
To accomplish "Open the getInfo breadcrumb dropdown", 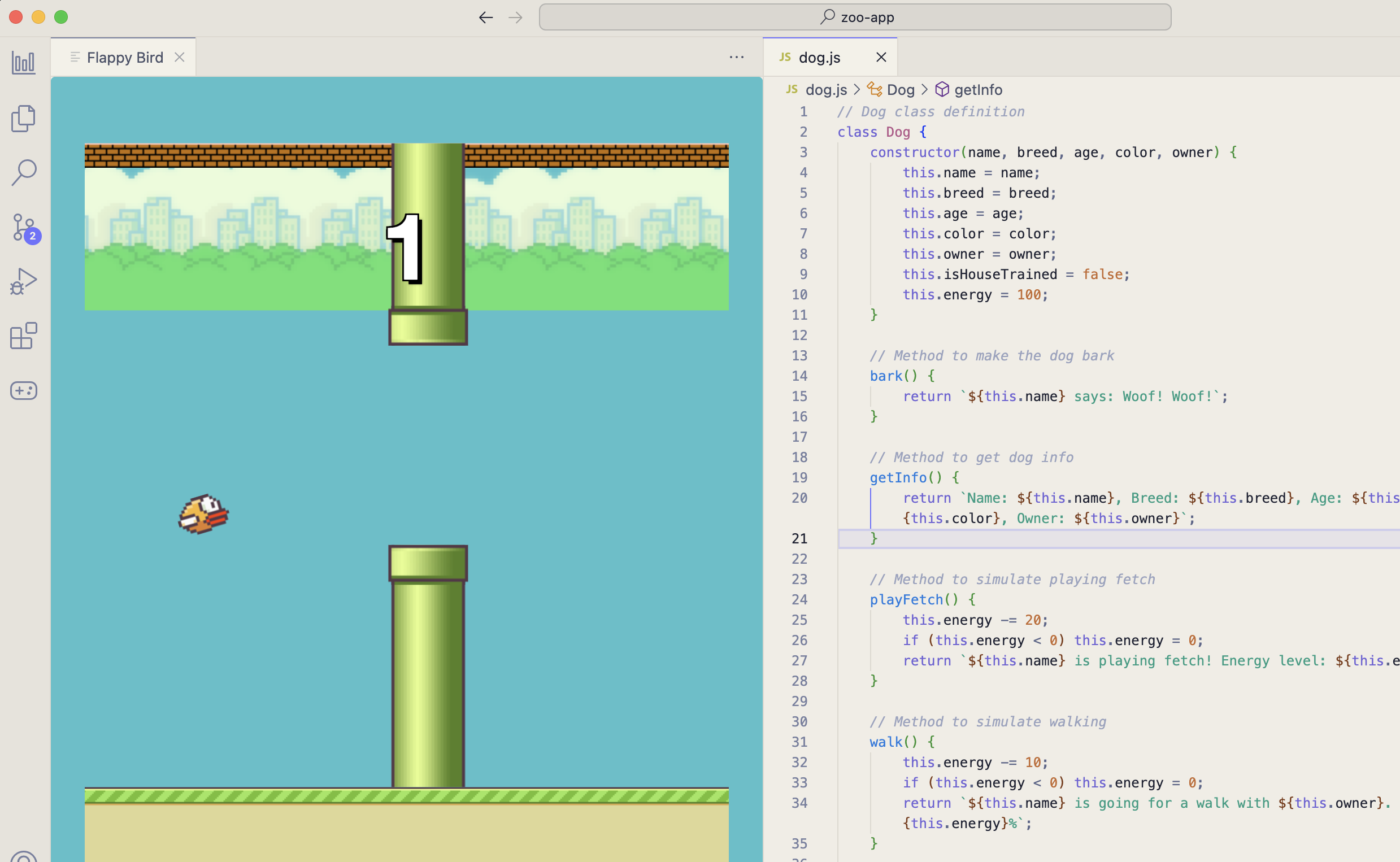I will pos(977,89).
